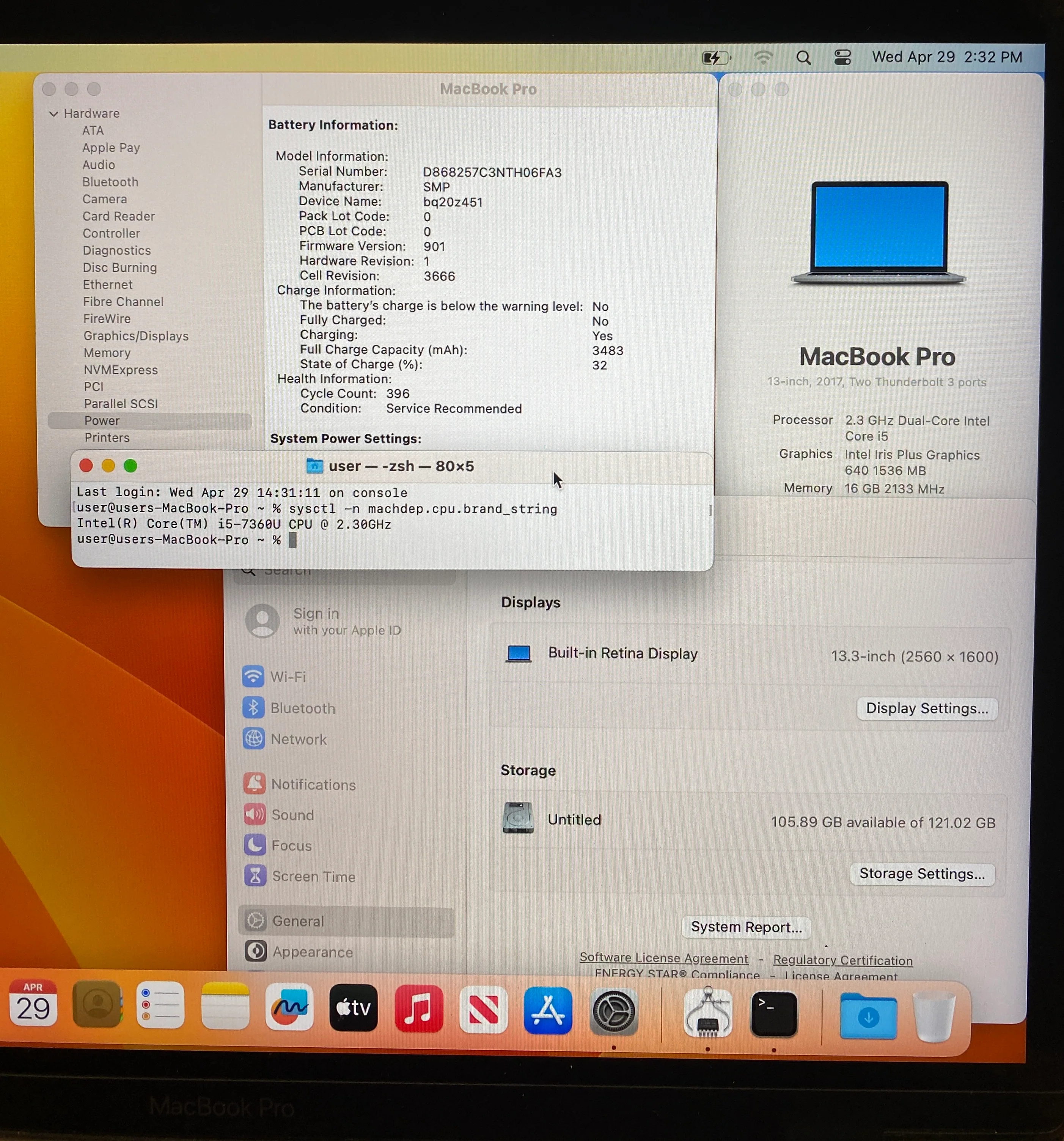Switch to Terminal using its Dock icon

[x=773, y=1014]
